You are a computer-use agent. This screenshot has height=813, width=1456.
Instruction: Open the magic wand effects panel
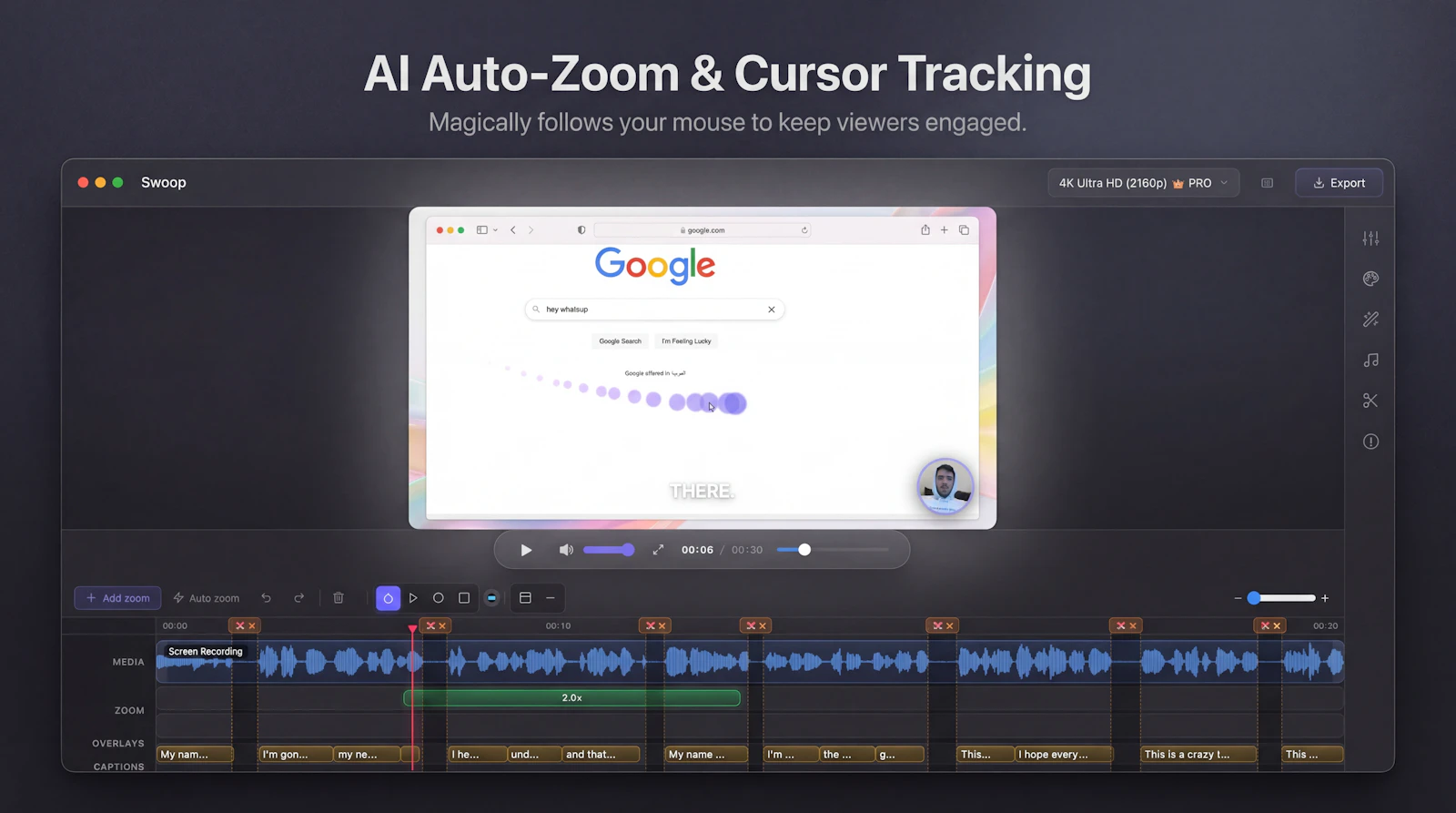click(x=1370, y=320)
